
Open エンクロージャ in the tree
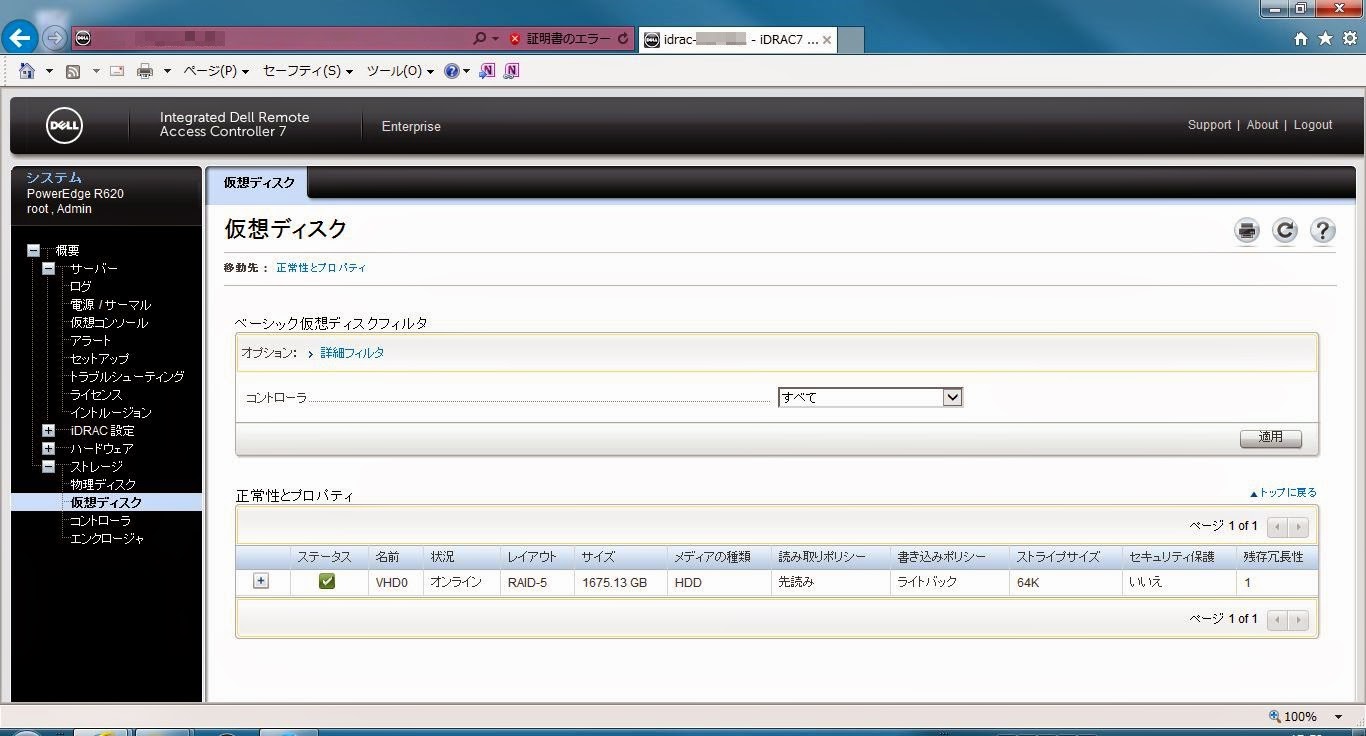click(107, 539)
